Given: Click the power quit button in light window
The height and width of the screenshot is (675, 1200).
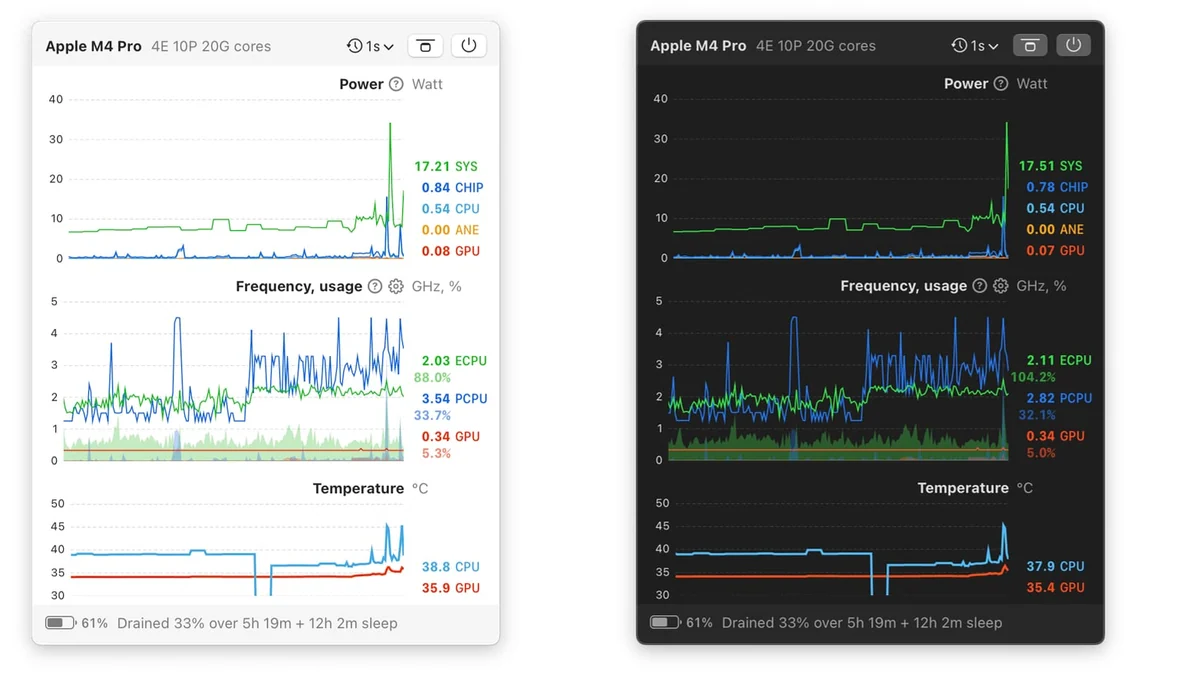Looking at the screenshot, I should [469, 46].
